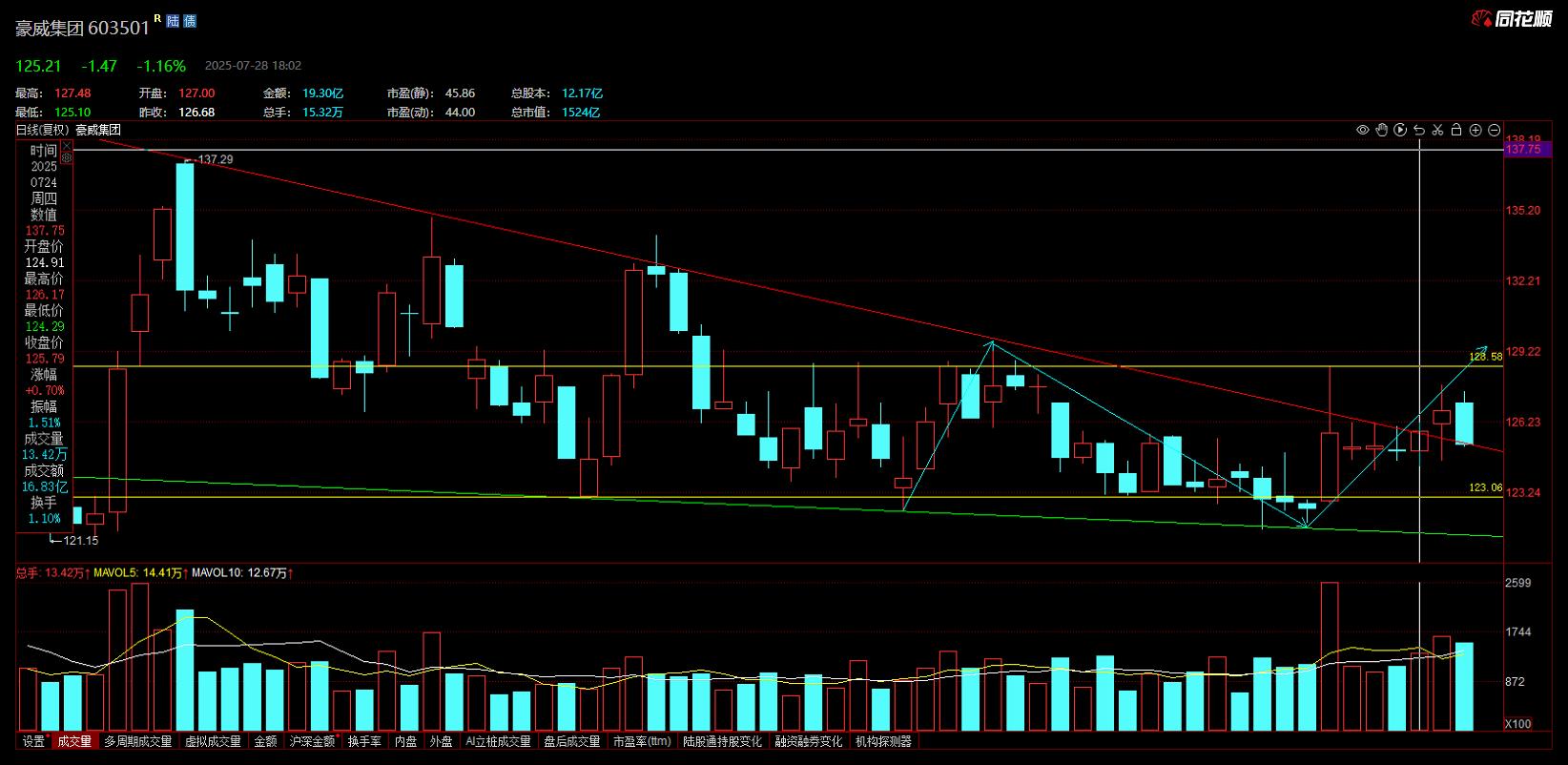Viewport: 1568px width, 765px height.
Task: Click the 最低 value 125.10
Action: point(72,113)
